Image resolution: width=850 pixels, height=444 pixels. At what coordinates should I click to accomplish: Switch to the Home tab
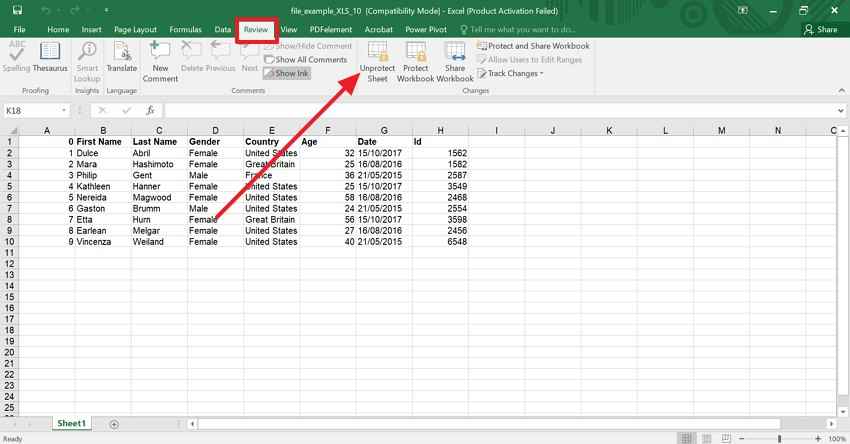(x=58, y=29)
